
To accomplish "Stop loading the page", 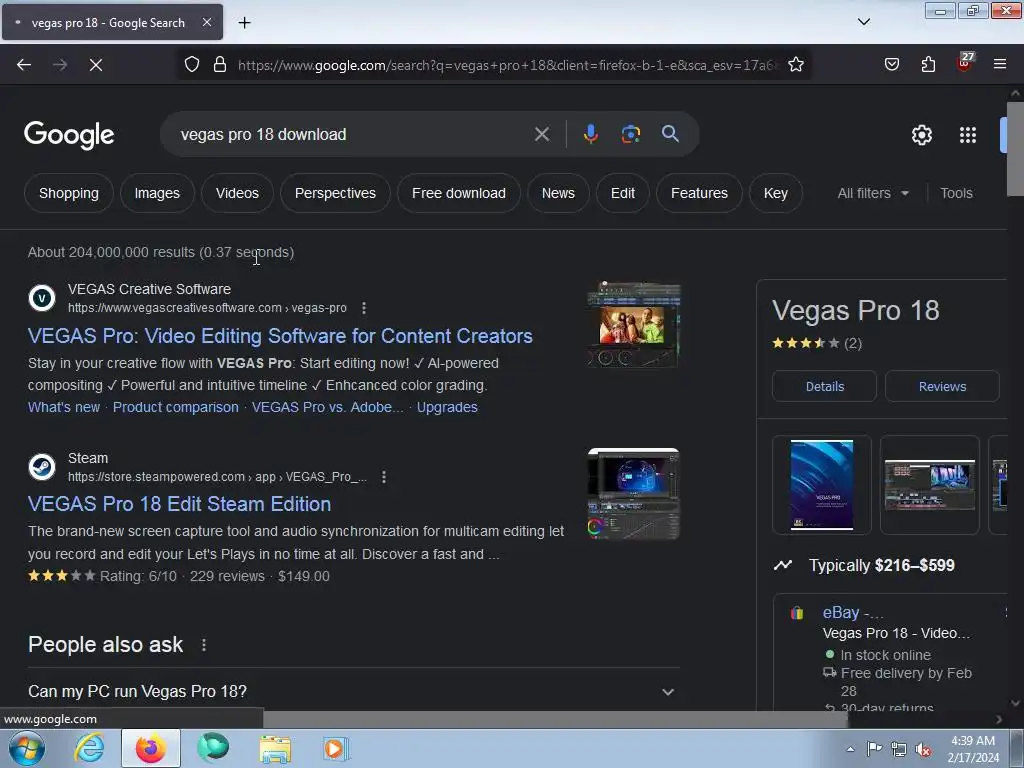I will pos(95,65).
